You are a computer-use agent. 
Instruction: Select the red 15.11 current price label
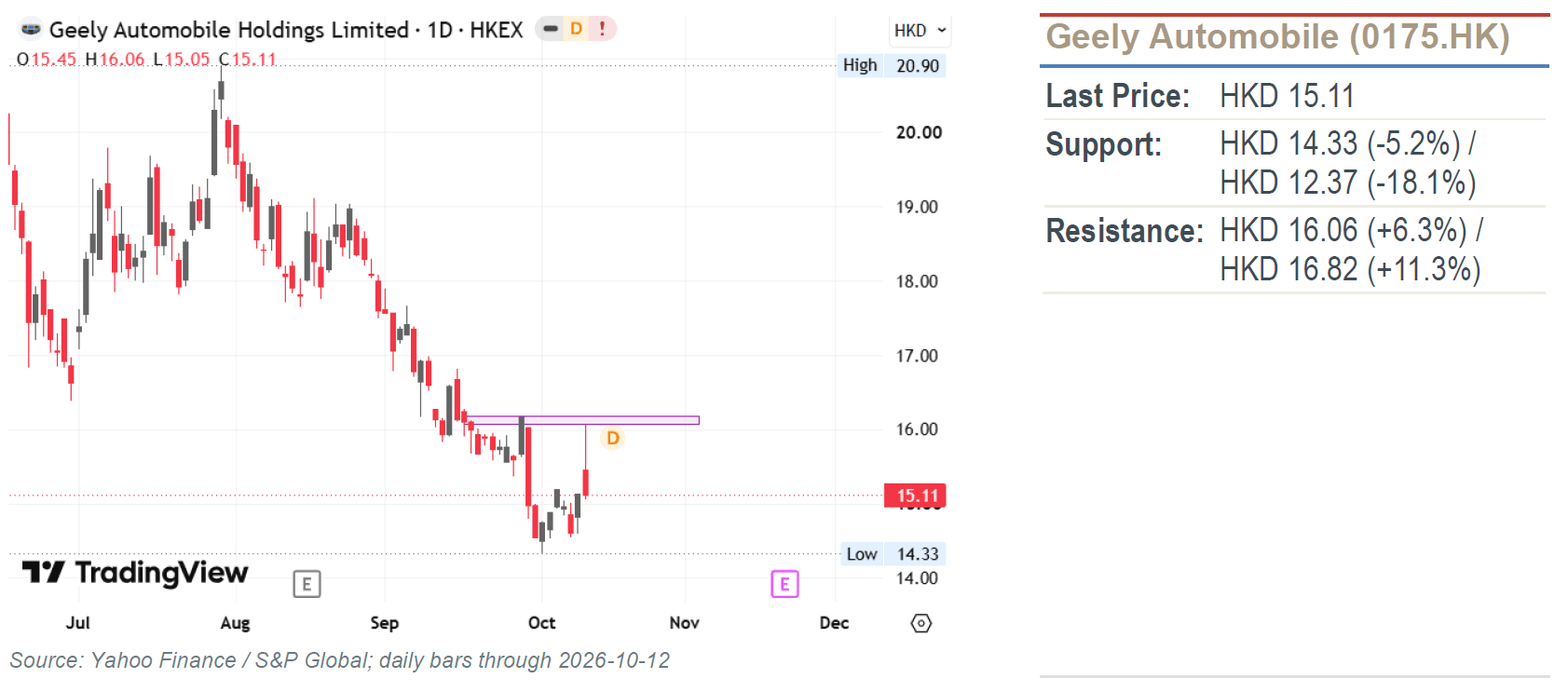915,495
